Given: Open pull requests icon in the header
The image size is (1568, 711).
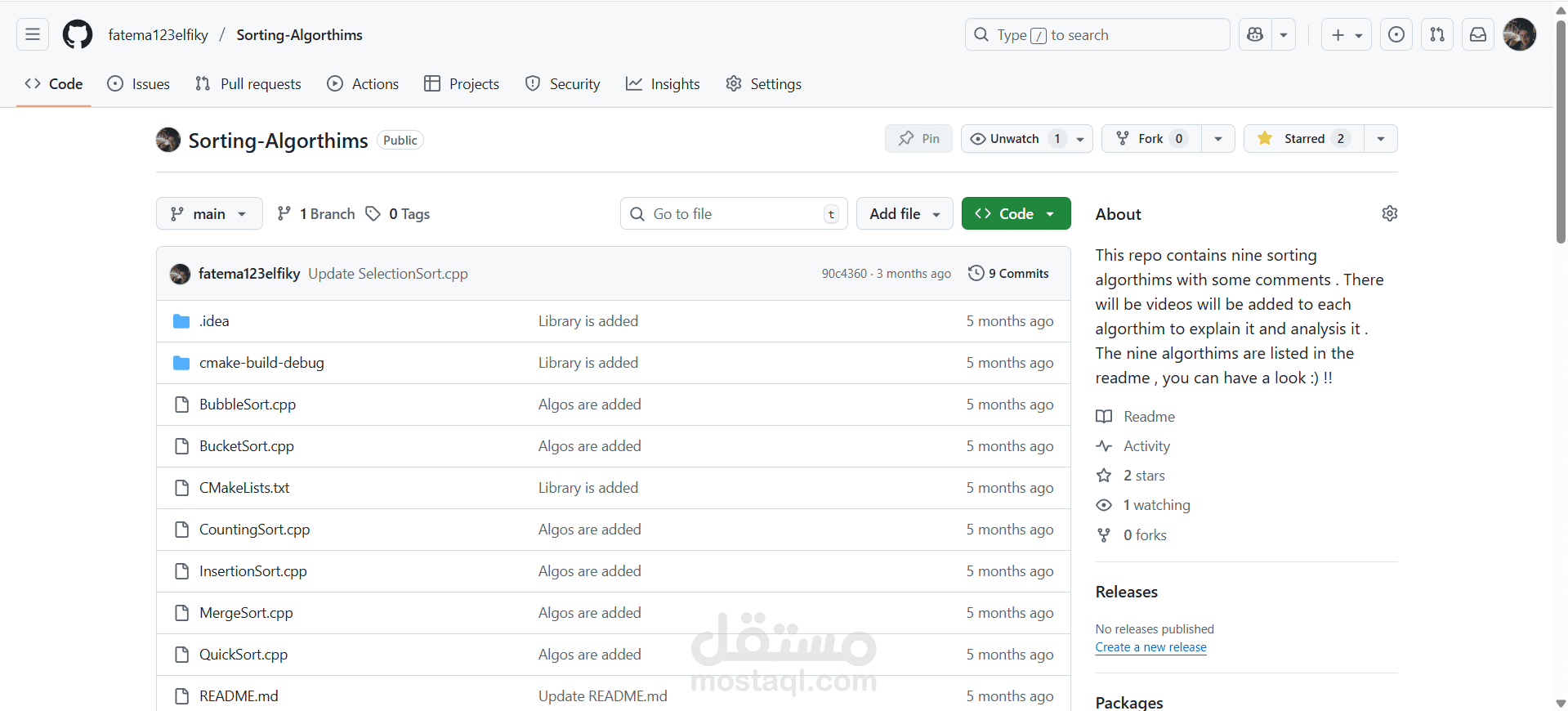Looking at the screenshot, I should (x=1437, y=34).
